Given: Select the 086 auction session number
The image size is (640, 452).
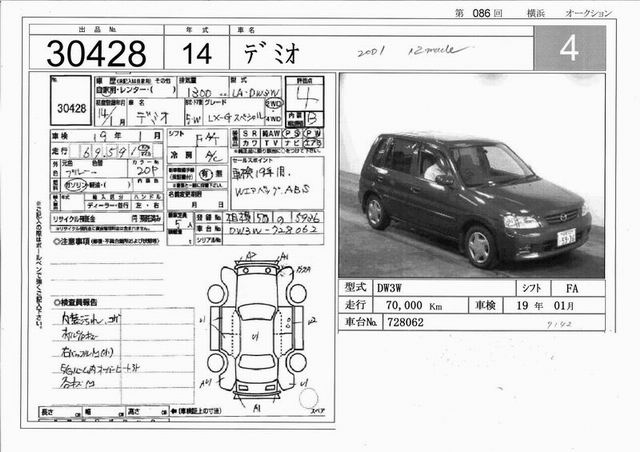Looking at the screenshot, I should tap(481, 13).
